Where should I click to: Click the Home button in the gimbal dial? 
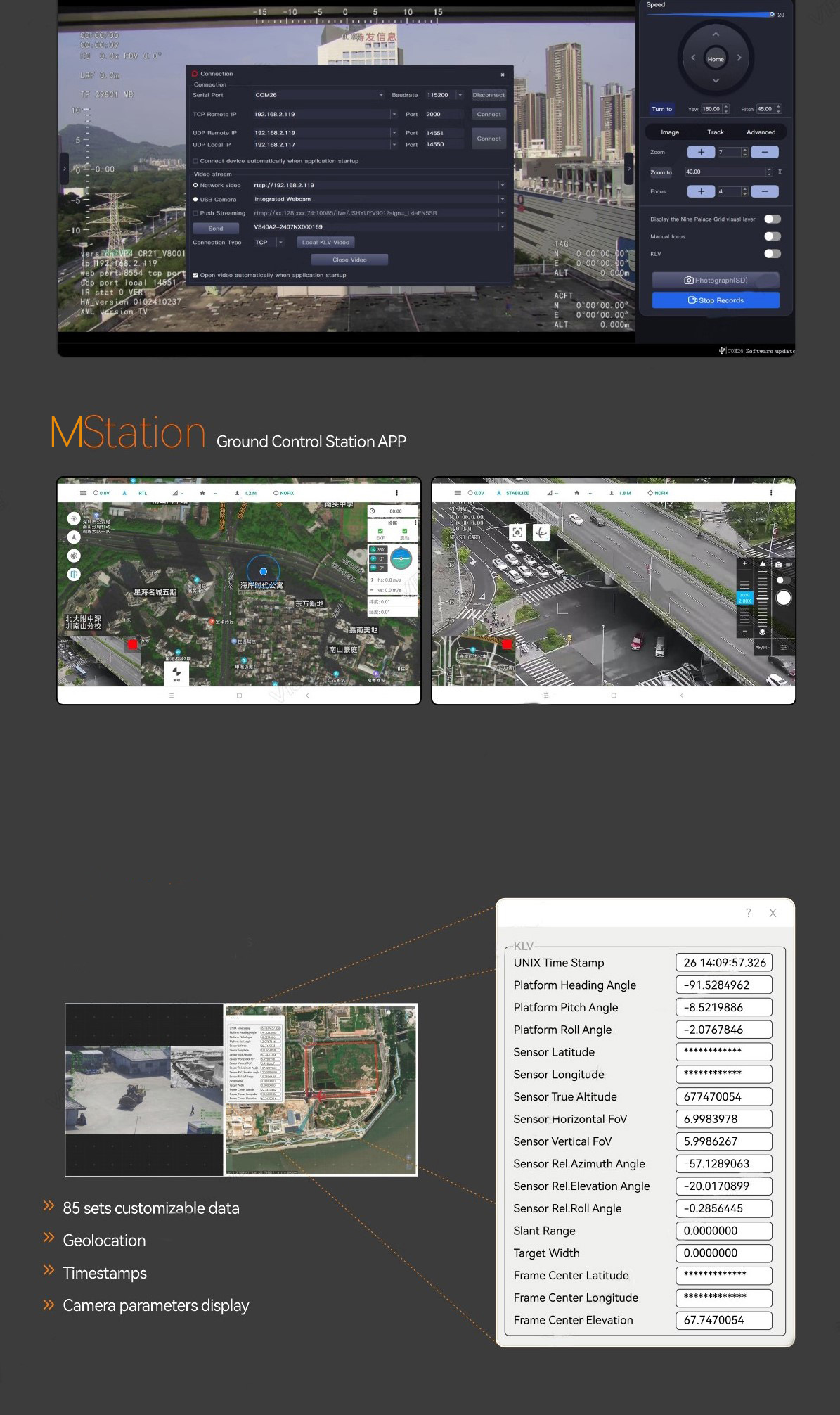pyautogui.click(x=716, y=58)
